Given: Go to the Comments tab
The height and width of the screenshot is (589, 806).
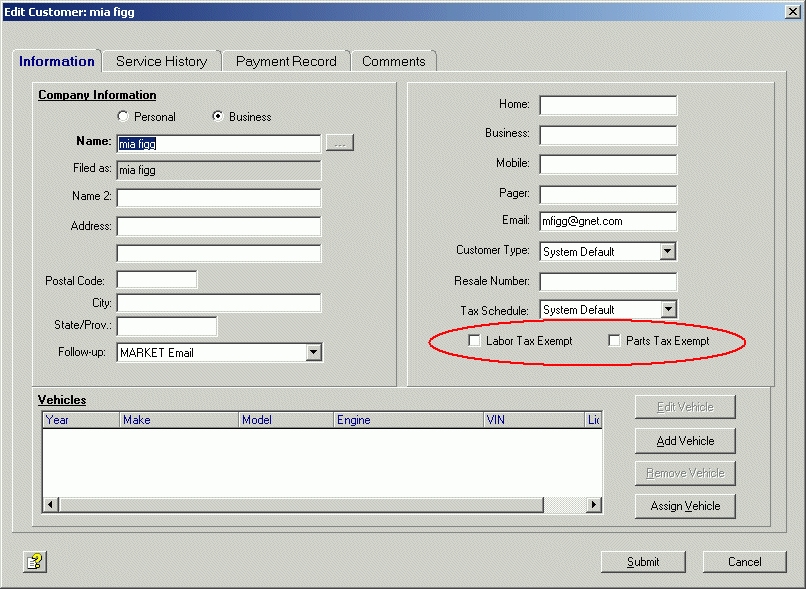Looking at the screenshot, I should click(x=393, y=61).
